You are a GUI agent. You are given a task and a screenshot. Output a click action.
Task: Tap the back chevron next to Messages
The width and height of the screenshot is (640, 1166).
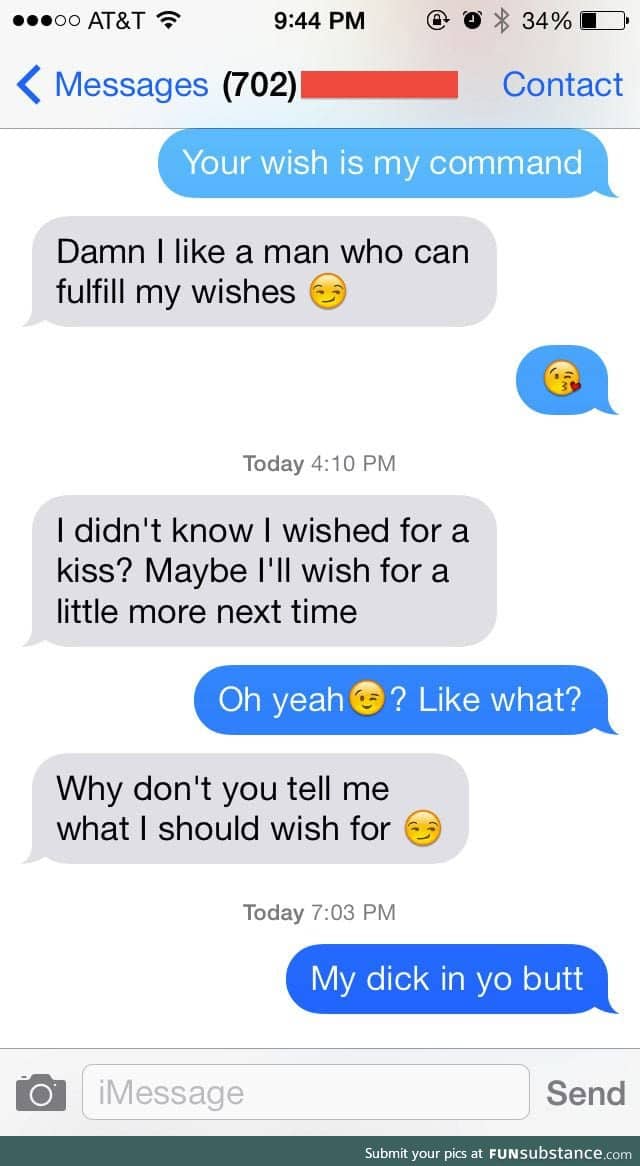coord(28,84)
